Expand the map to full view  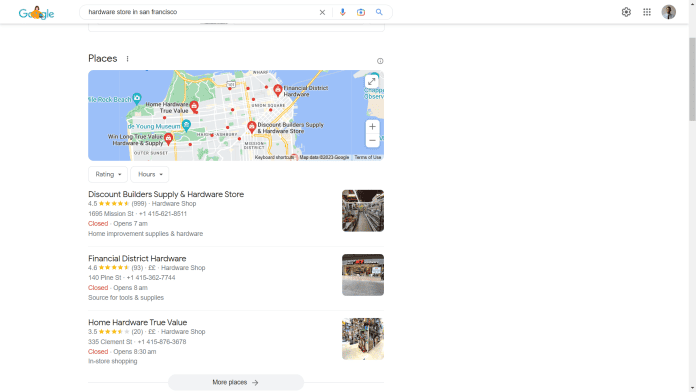(x=372, y=81)
